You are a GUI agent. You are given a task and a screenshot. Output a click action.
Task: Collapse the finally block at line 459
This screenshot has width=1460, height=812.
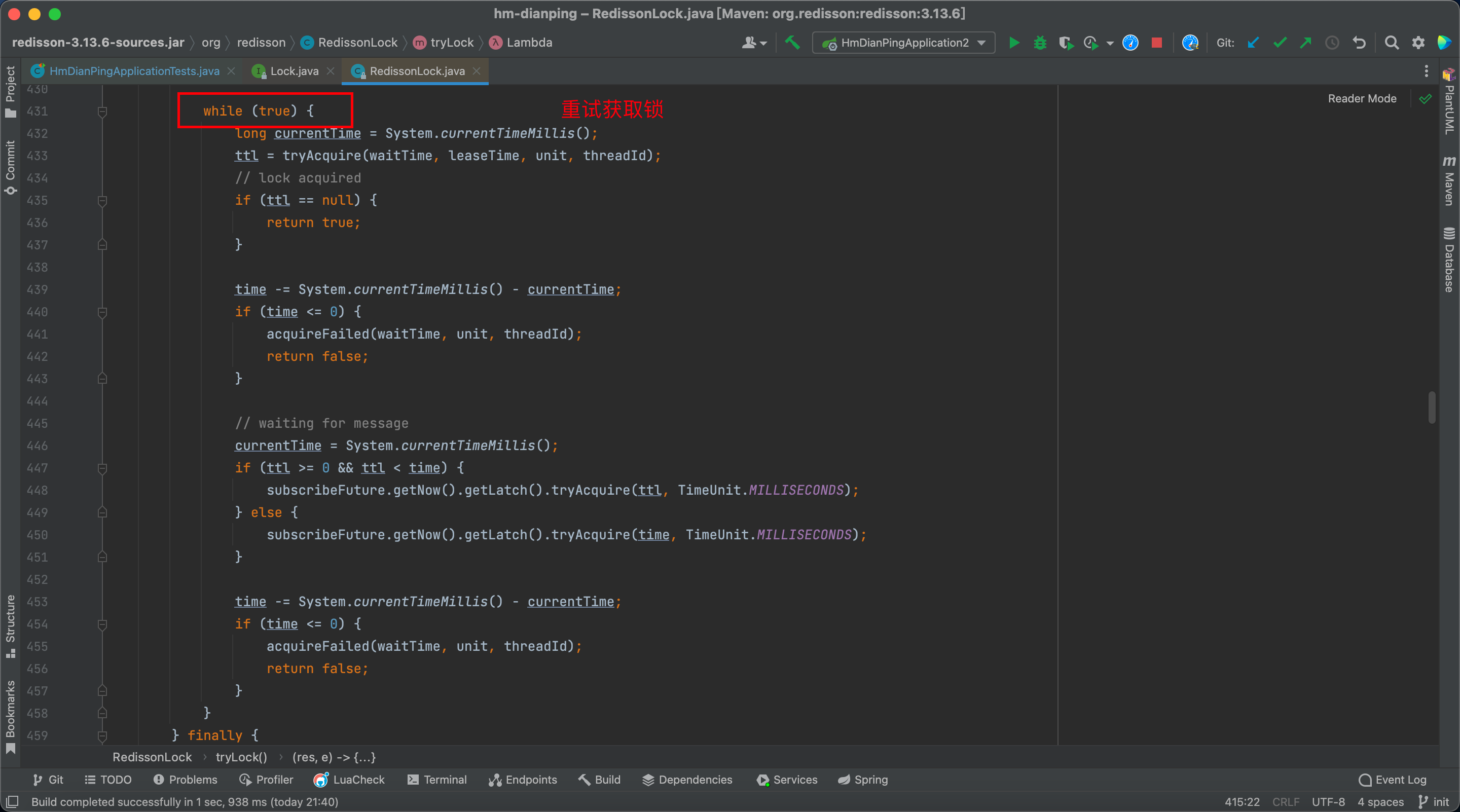pyautogui.click(x=102, y=735)
